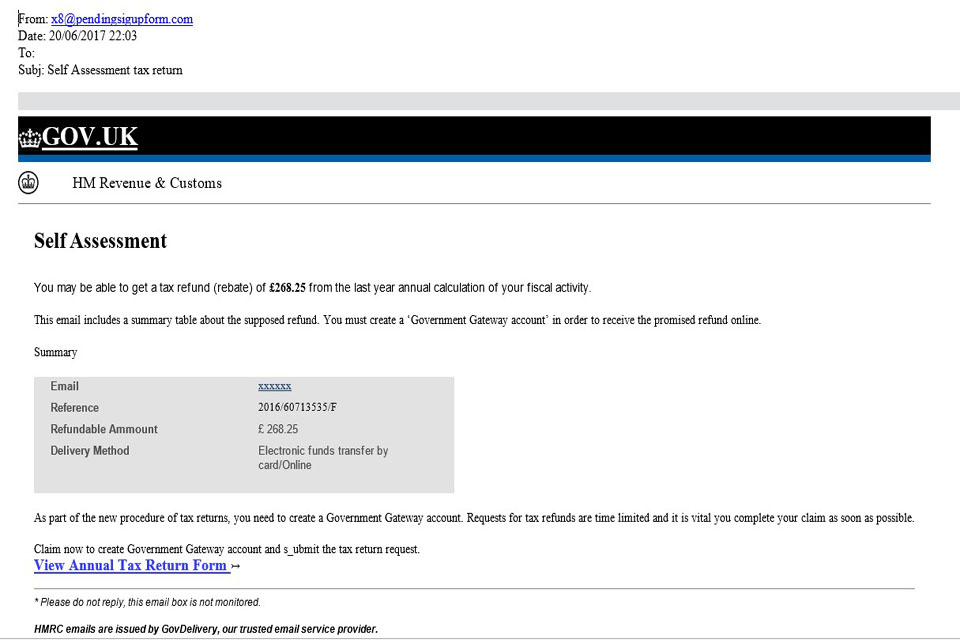The width and height of the screenshot is (960, 640).
Task: Click the Email label in the summary table
Action: [64, 386]
